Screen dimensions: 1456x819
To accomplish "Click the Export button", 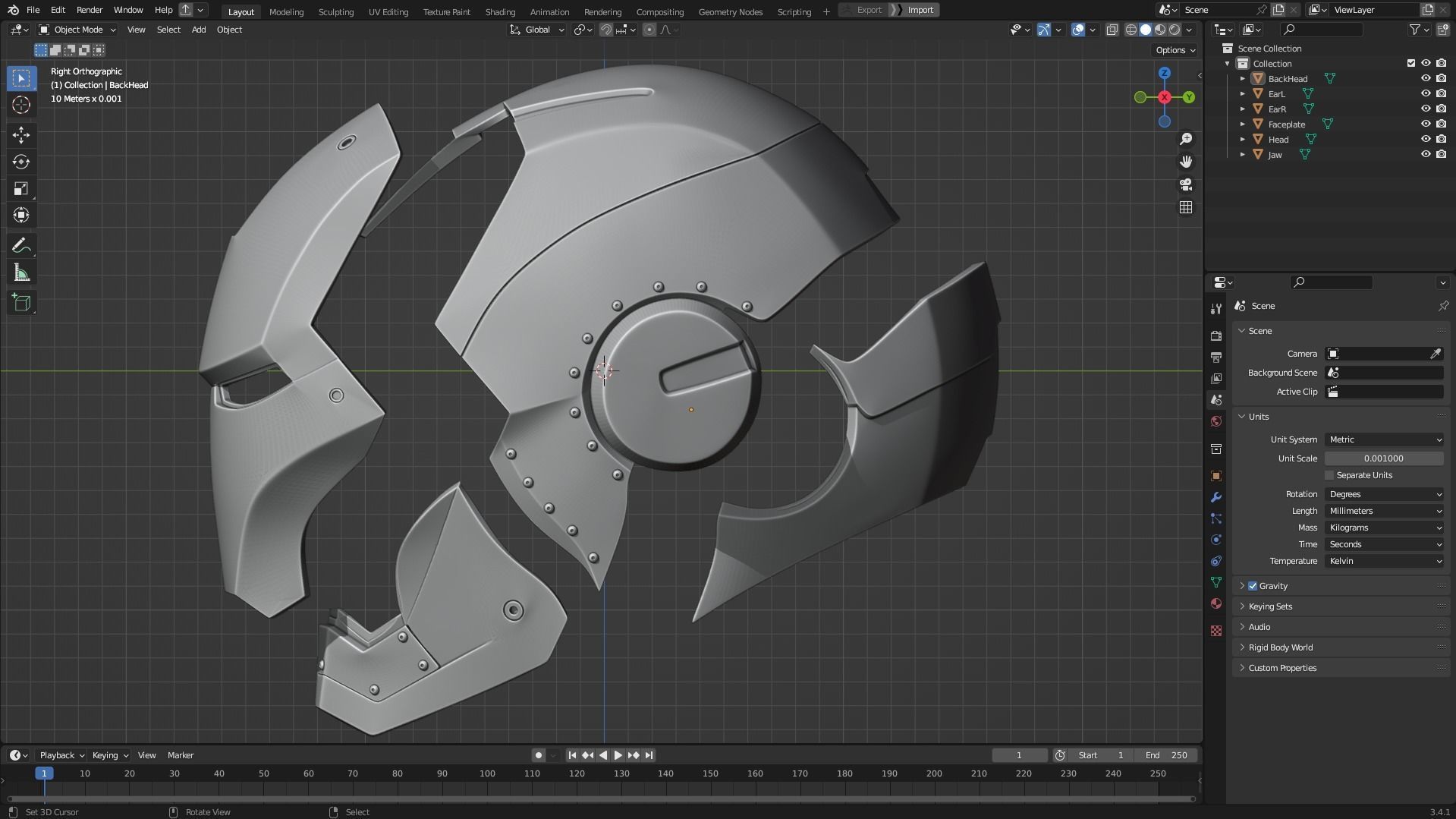I will pos(863,10).
